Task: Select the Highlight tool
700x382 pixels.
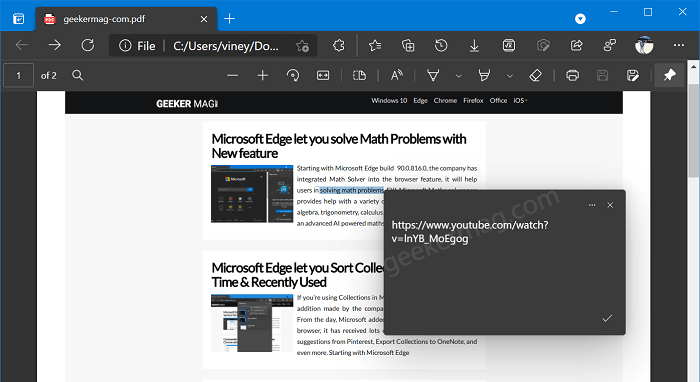Action: click(x=484, y=75)
